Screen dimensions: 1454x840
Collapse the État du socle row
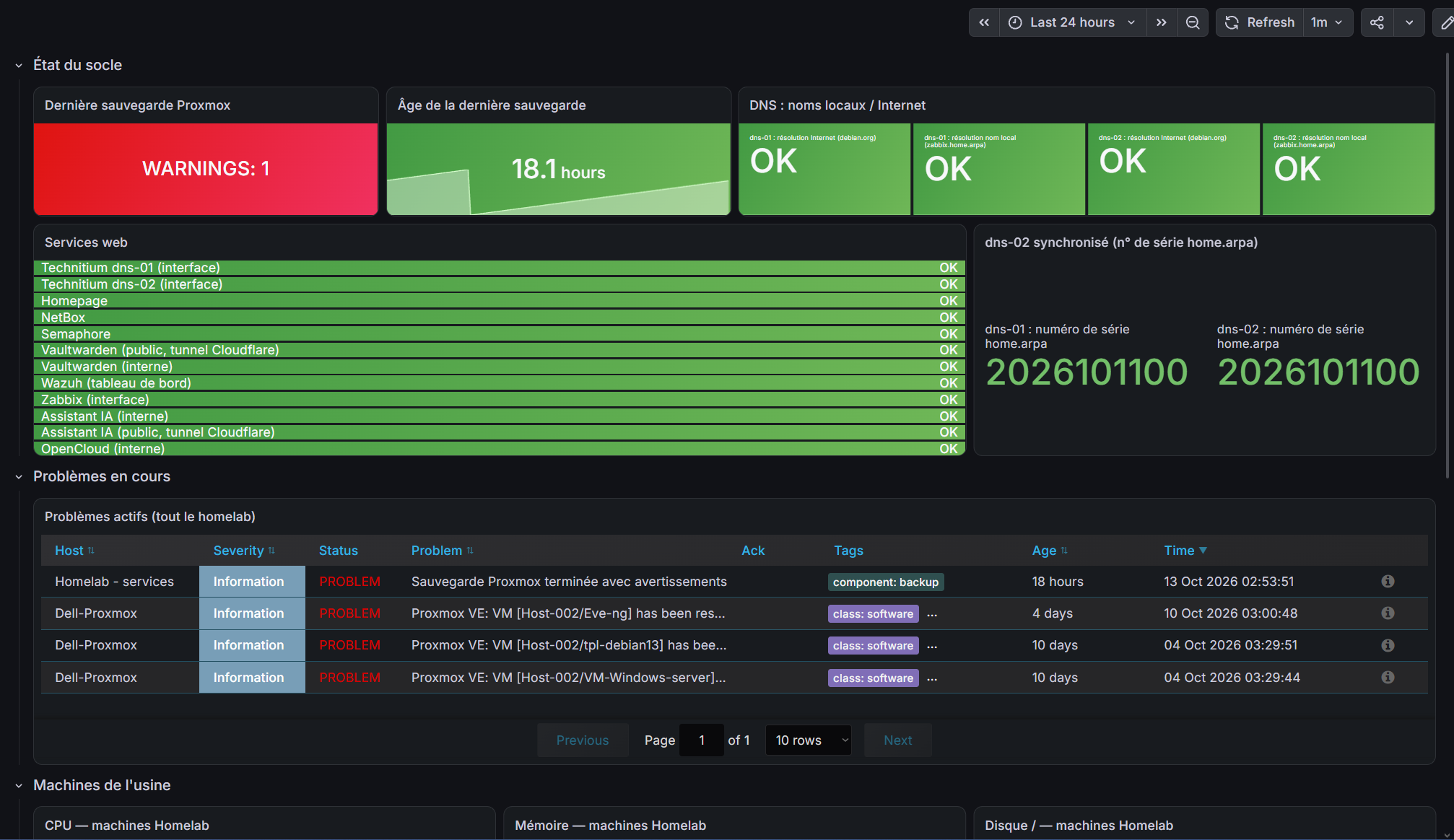(19, 66)
